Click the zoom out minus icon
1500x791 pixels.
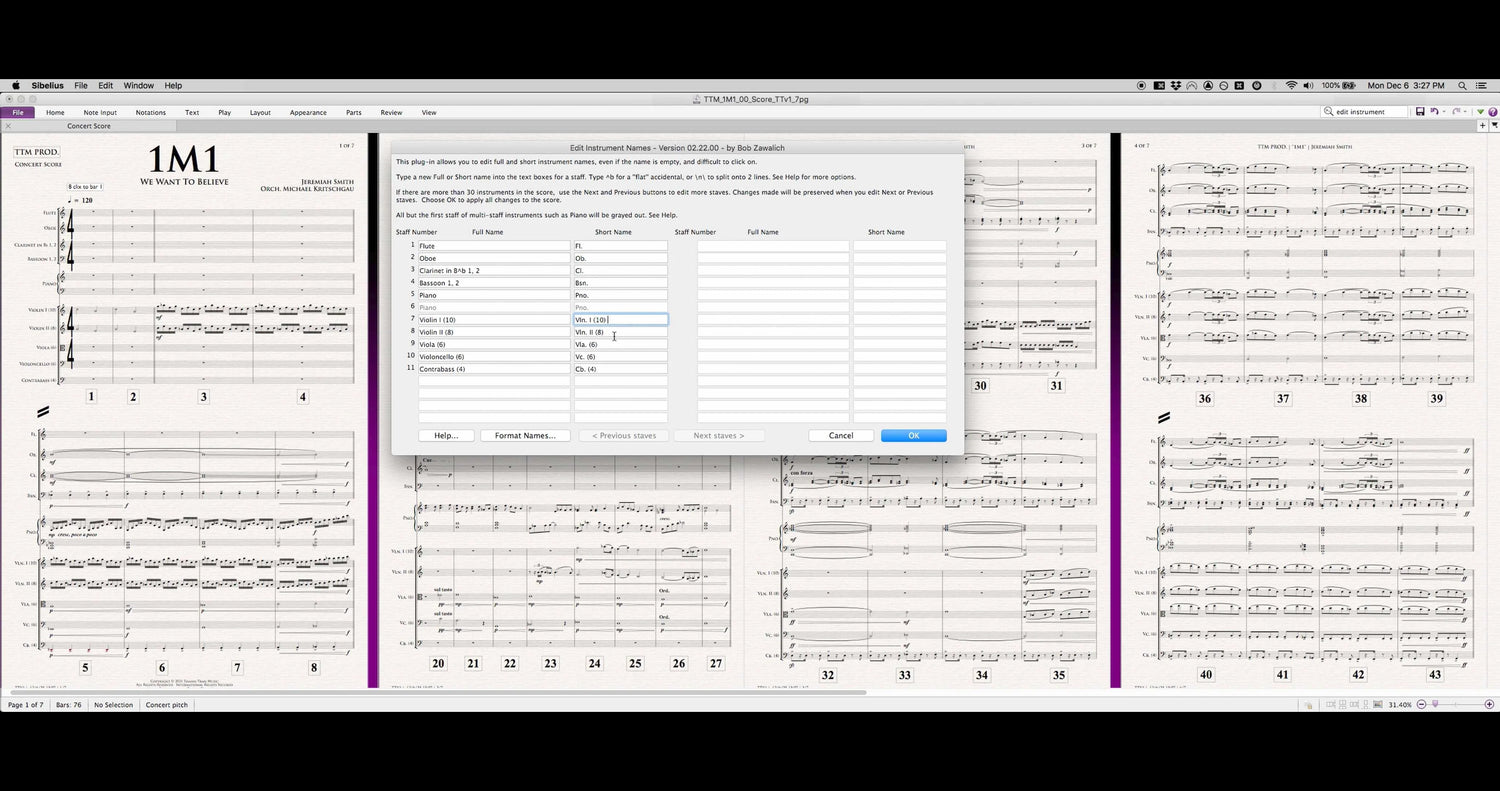coord(1420,705)
